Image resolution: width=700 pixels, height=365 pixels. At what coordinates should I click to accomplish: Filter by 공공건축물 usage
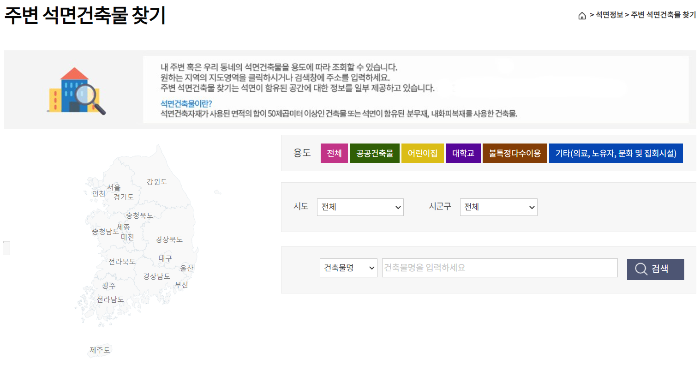[375, 153]
